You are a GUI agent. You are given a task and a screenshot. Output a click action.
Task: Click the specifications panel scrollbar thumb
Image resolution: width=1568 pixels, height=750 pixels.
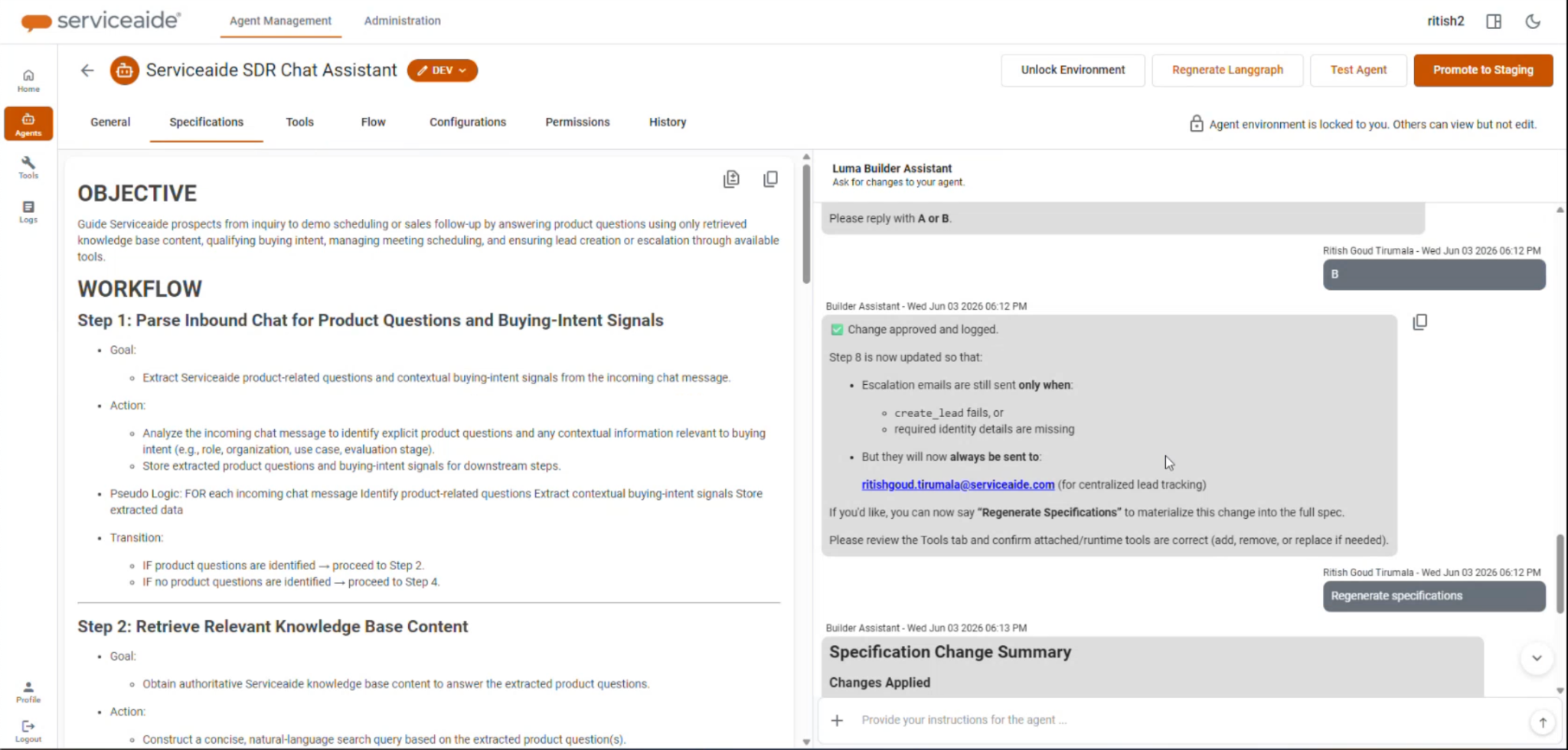click(x=806, y=223)
